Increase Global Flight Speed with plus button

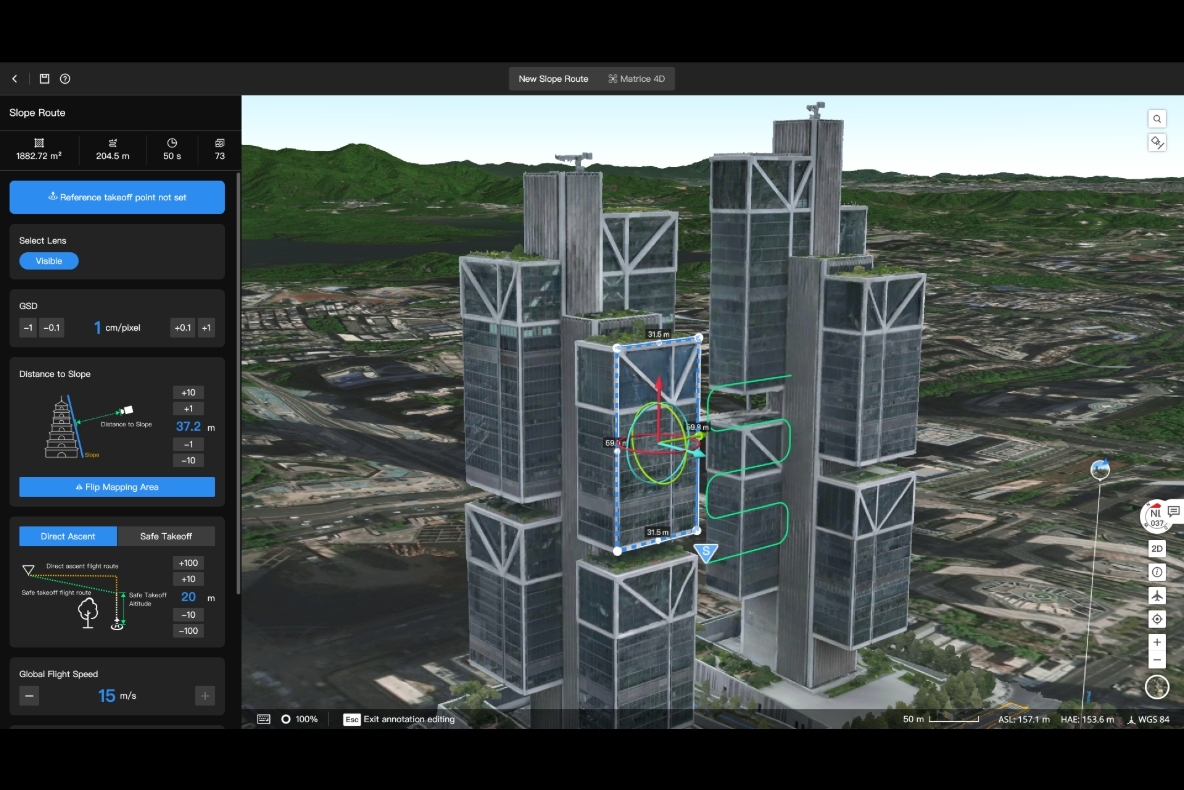[205, 696]
